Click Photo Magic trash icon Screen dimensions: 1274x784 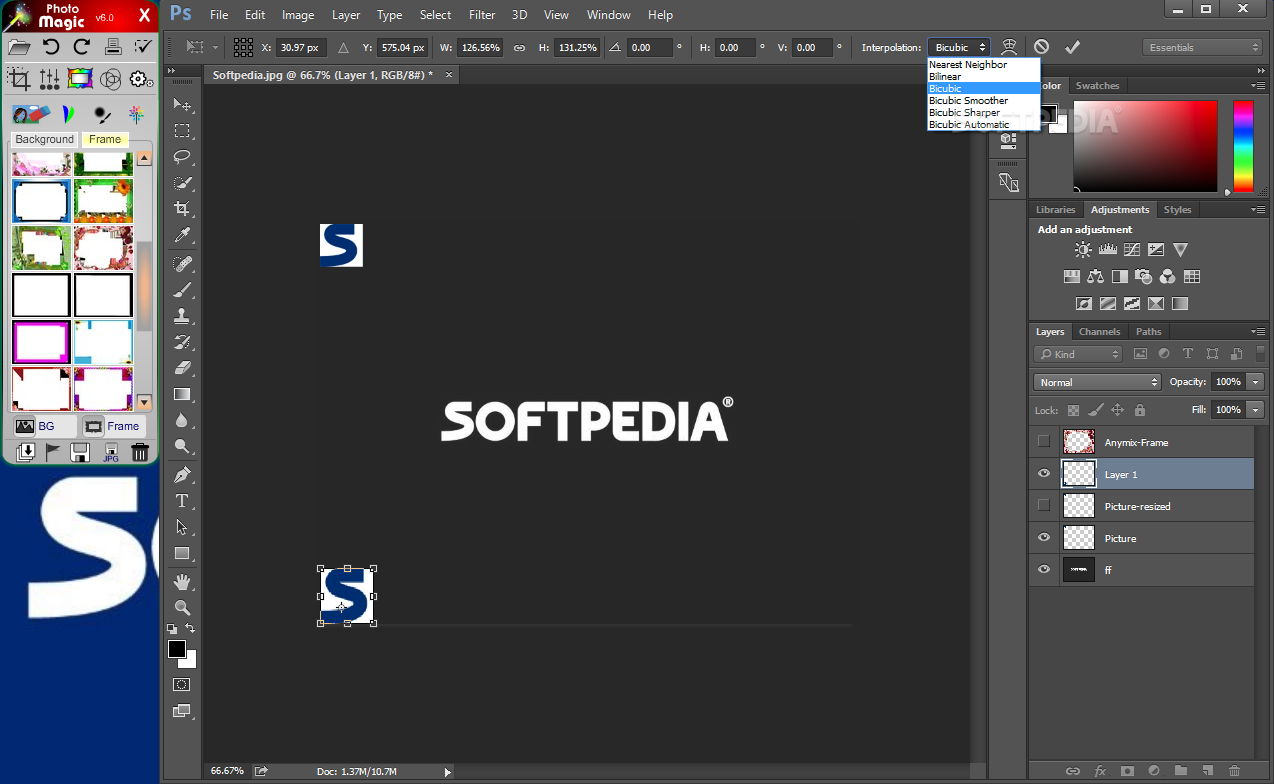[x=140, y=453]
